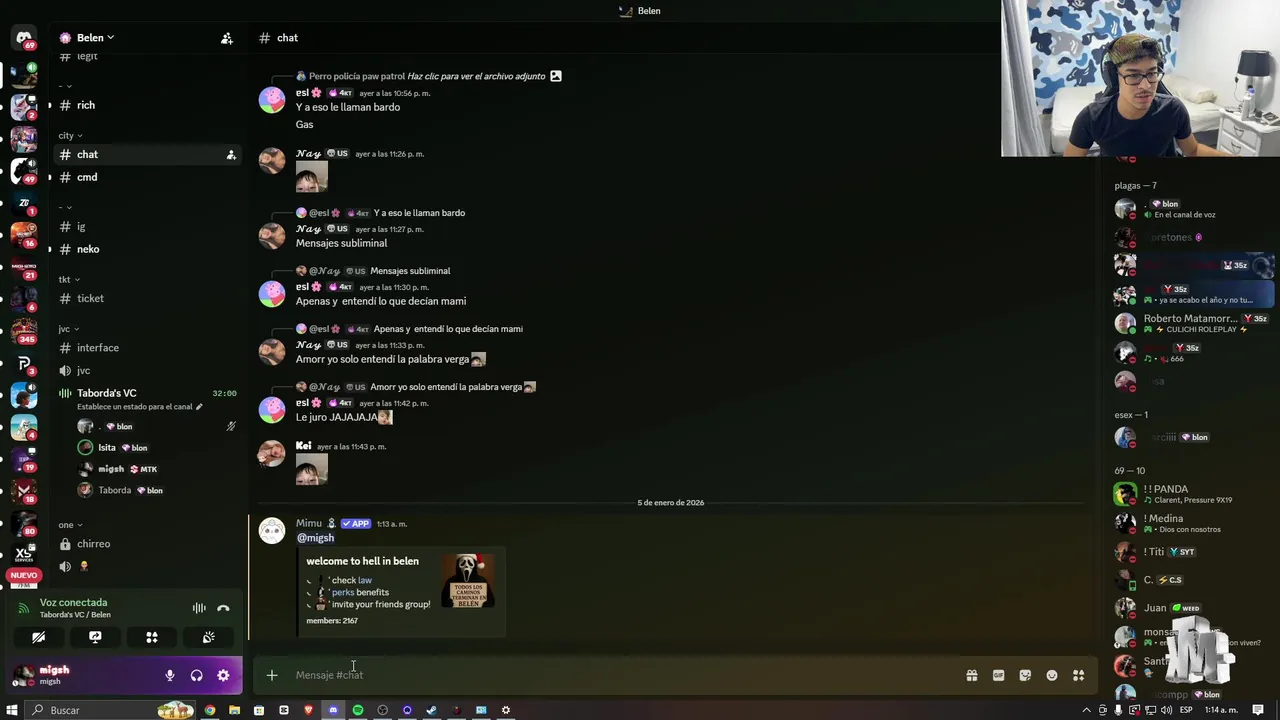This screenshot has height=720, width=1280.
Task: Open locked chirreo channel
Action: [148, 544]
